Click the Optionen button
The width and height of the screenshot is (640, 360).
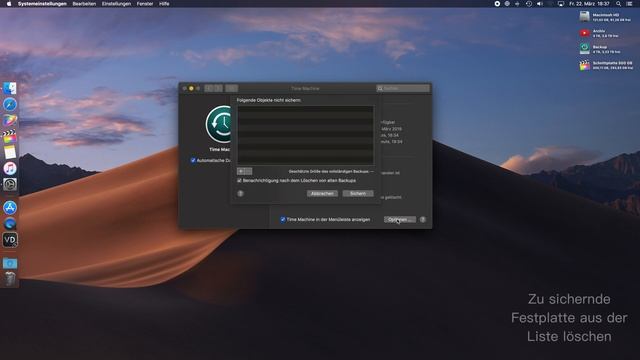[400, 220]
